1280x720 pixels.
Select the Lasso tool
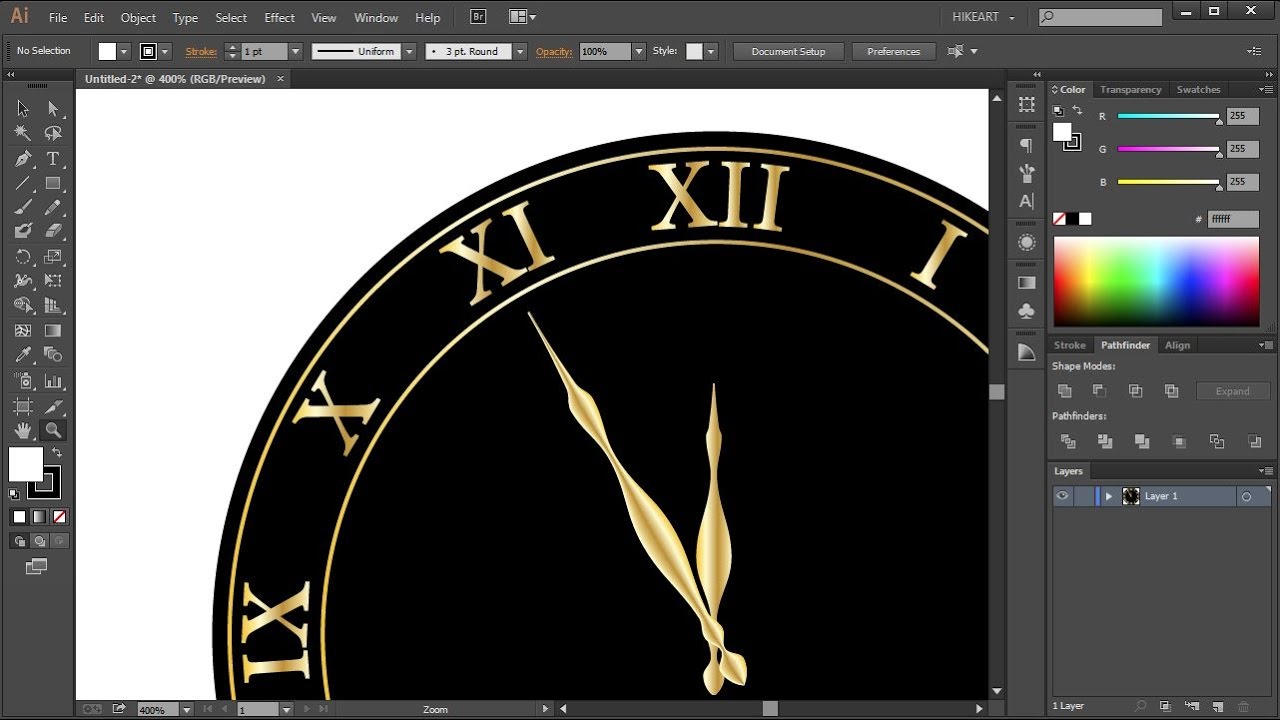click(53, 133)
